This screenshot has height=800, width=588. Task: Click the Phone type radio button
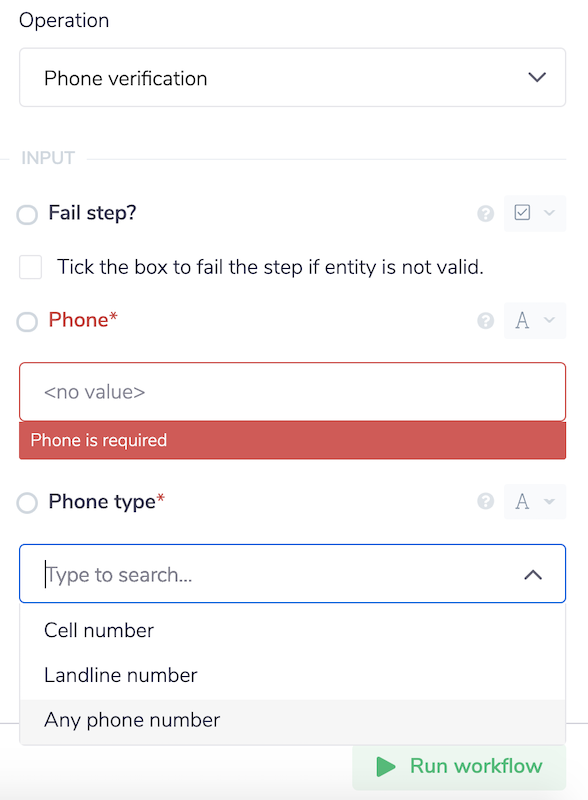tap(27, 501)
